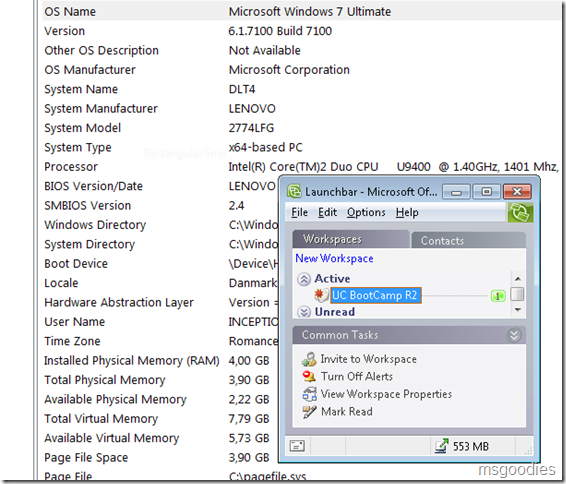Click Turn Off Alerts task

tap(357, 376)
